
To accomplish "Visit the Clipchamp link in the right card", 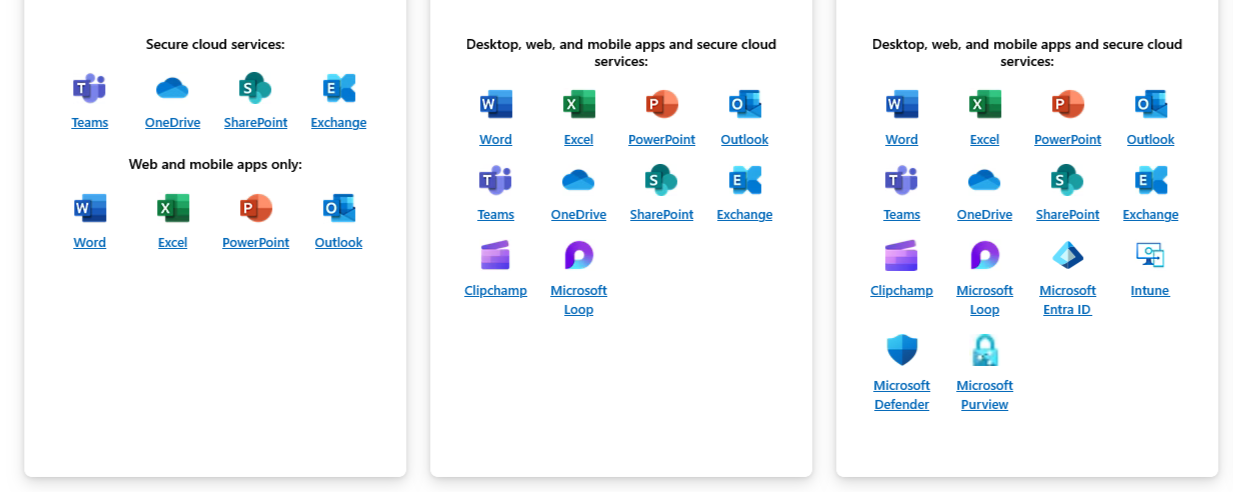I will (x=902, y=291).
